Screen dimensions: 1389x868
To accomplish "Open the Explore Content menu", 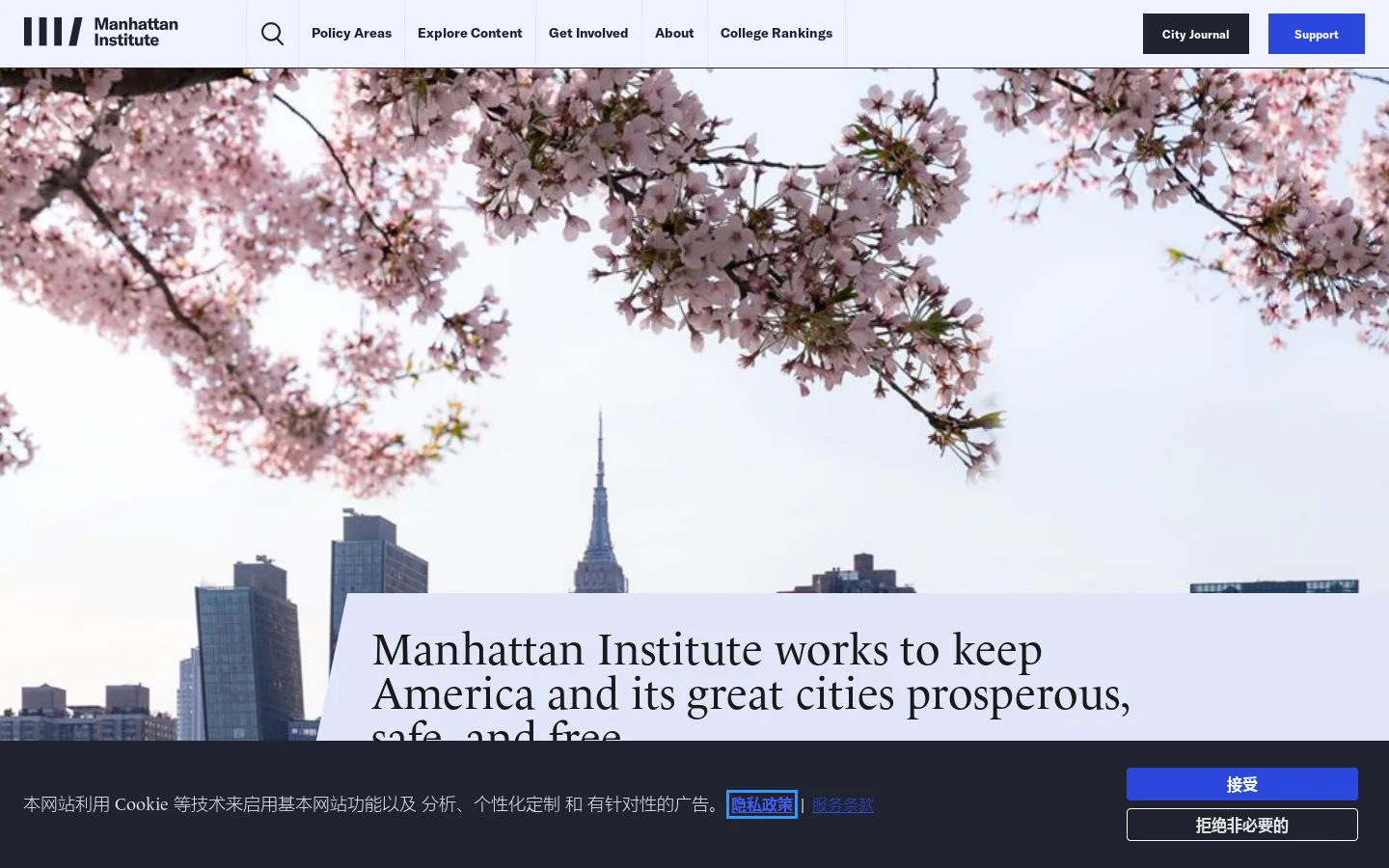I will (470, 33).
